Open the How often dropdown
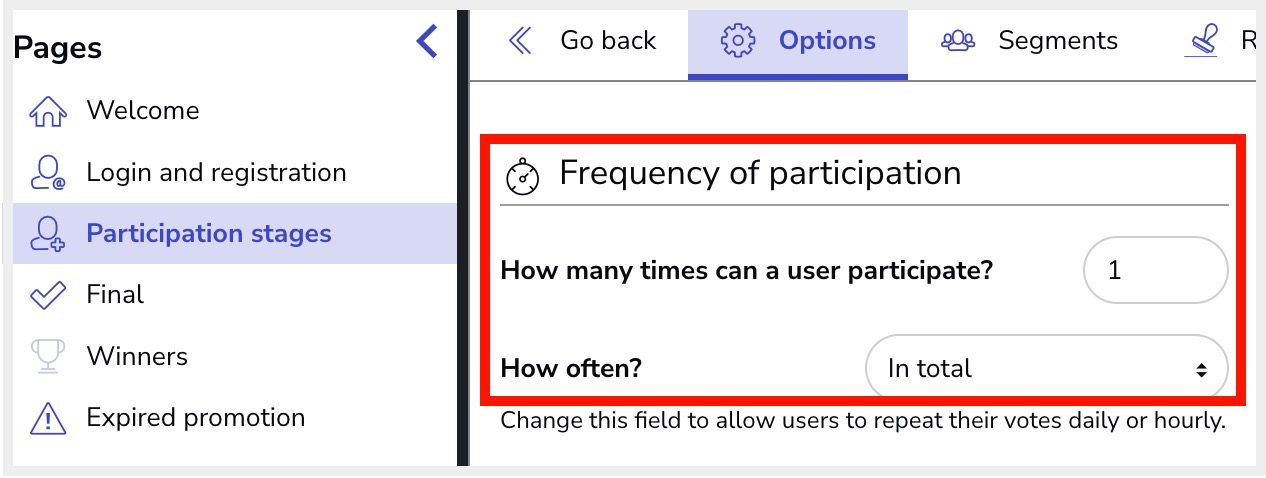Viewport: 1266px width, 478px height. click(1045, 369)
